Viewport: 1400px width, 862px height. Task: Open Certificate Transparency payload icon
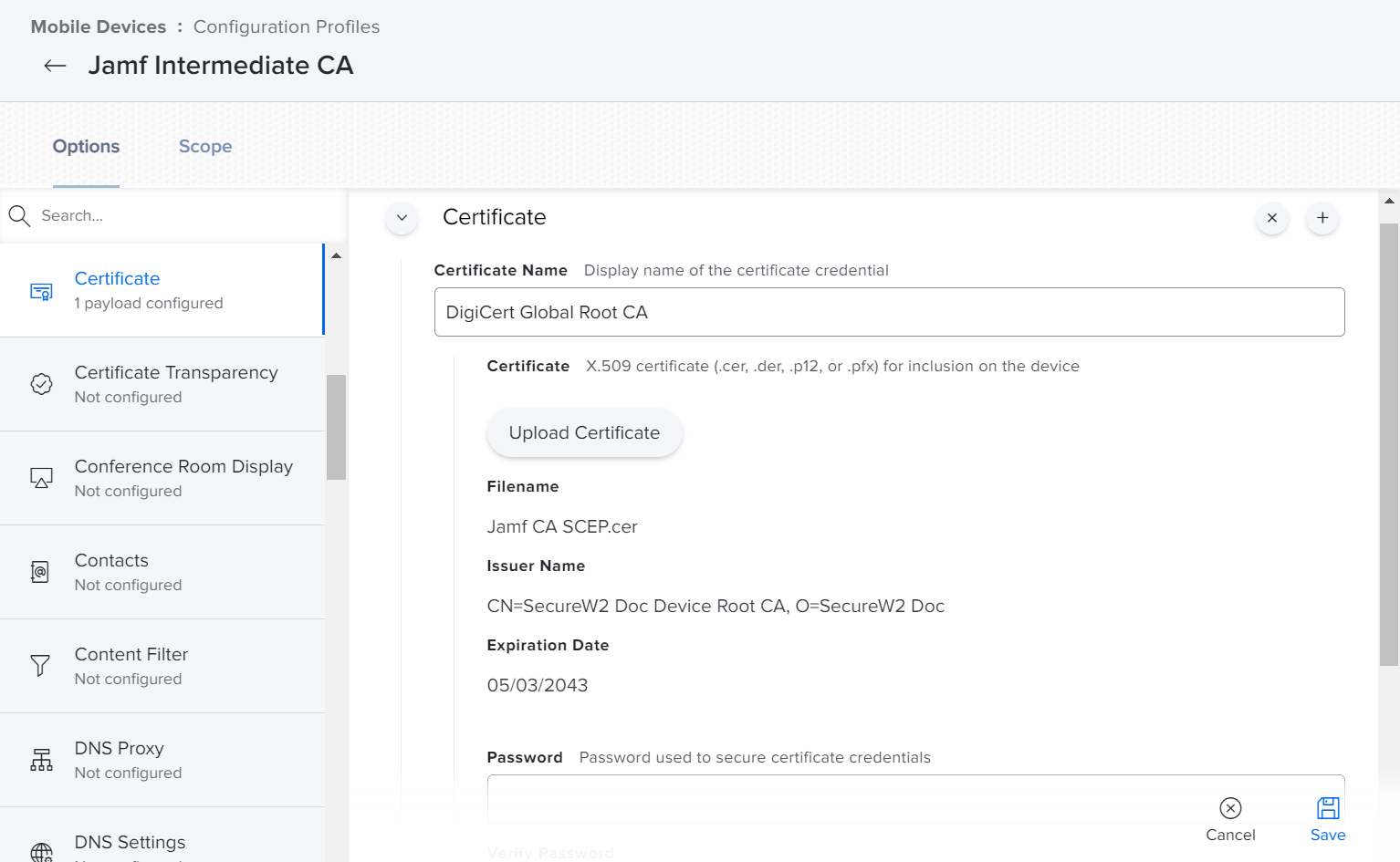41,385
